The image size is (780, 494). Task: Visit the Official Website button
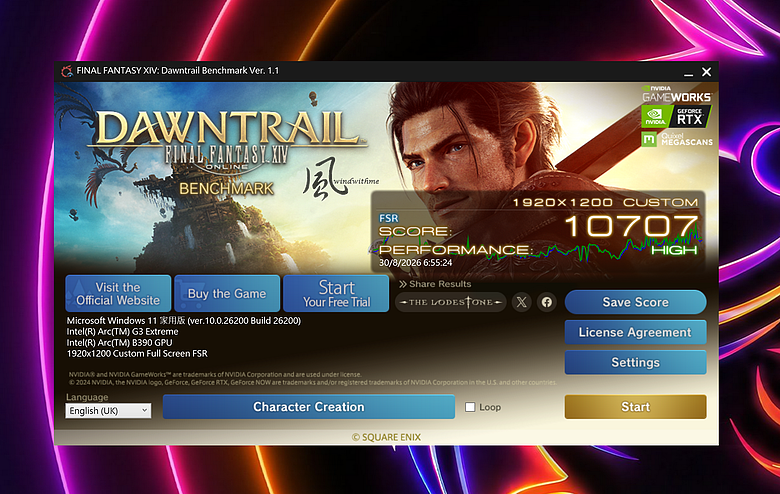point(118,294)
